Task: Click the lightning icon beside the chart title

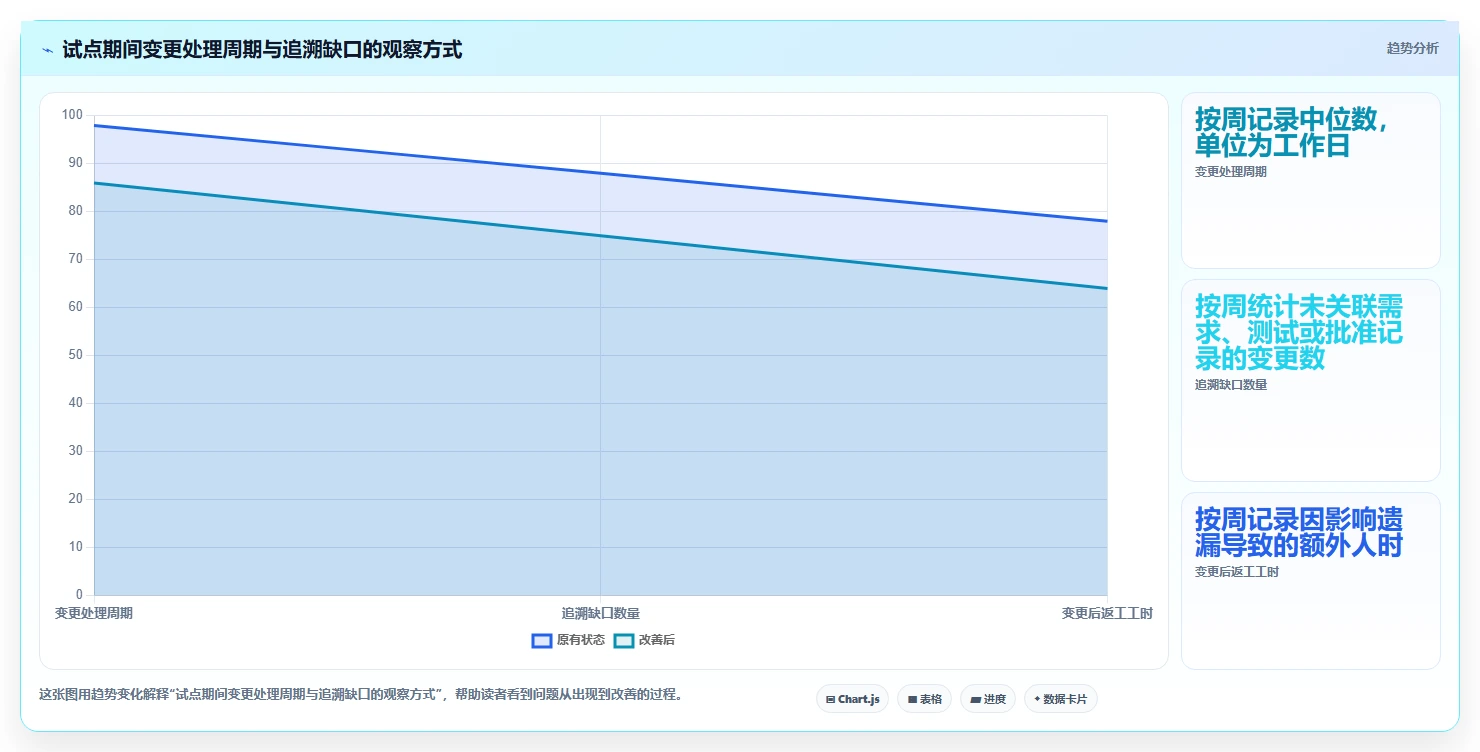Action: [47, 50]
